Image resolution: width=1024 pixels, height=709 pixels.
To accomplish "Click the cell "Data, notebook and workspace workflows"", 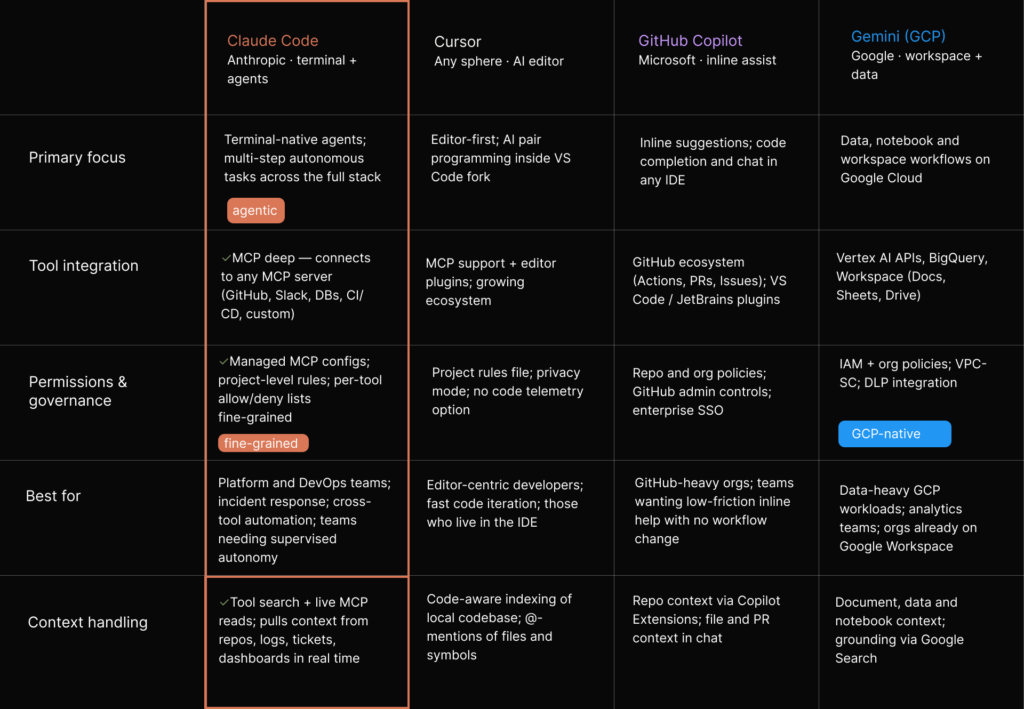I will pyautogui.click(x=915, y=159).
